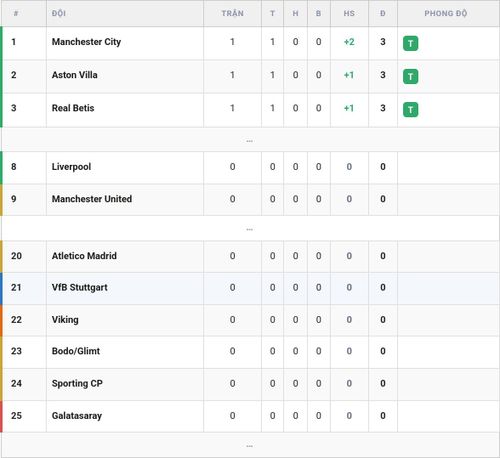
Task: Select the Atletico Madrid team name
Action: (x=84, y=256)
